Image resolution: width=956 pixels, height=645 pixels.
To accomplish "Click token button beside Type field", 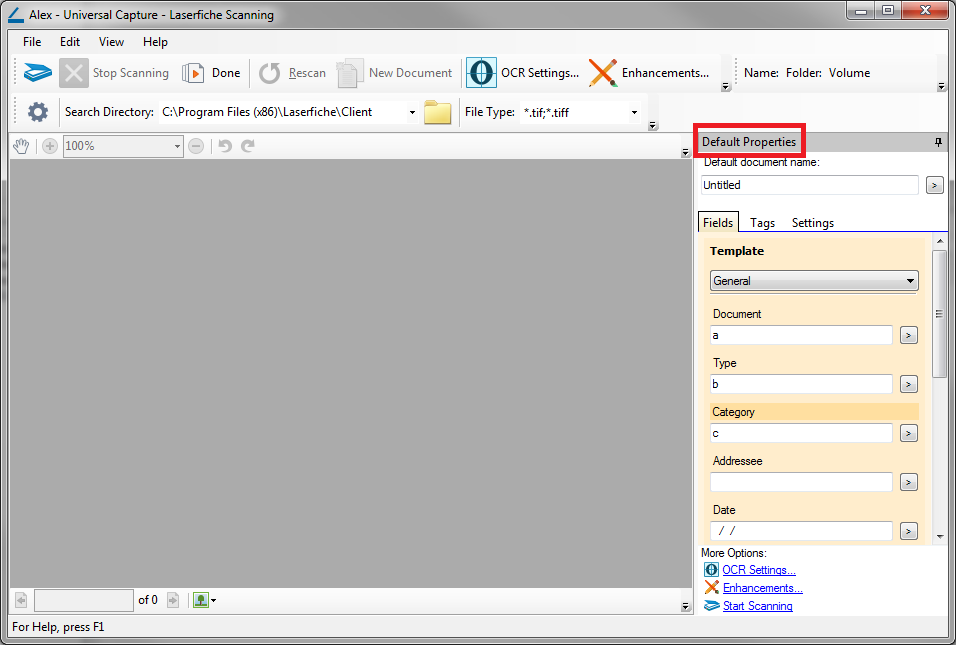I will [908, 384].
